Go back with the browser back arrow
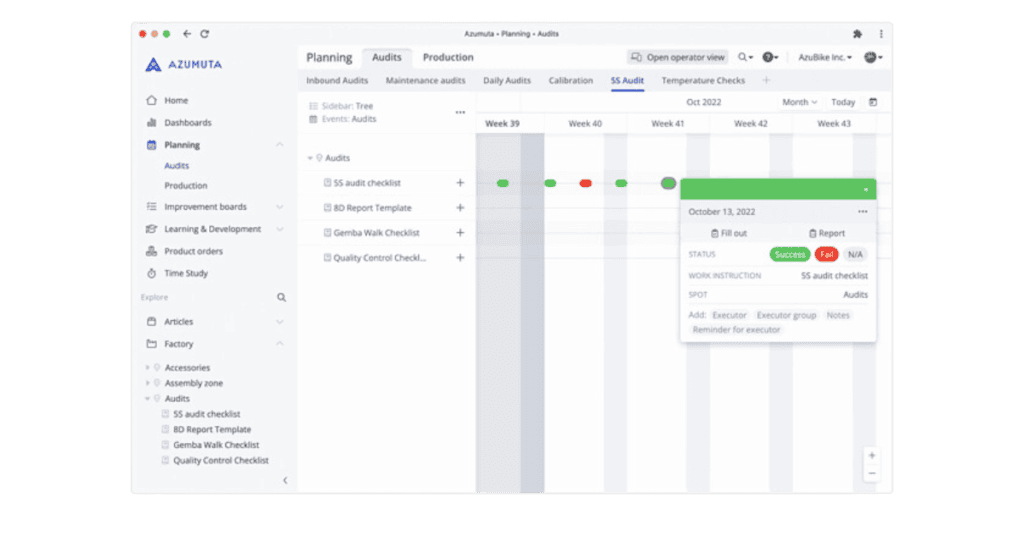1024x536 pixels. [x=187, y=34]
